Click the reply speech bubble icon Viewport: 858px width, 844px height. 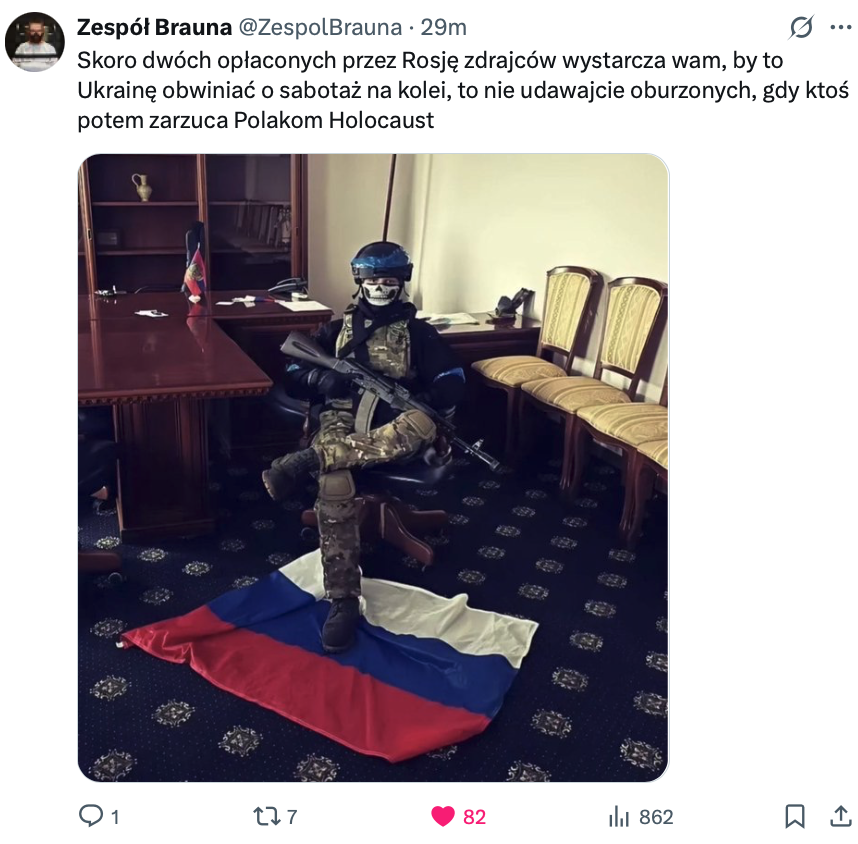(x=90, y=816)
